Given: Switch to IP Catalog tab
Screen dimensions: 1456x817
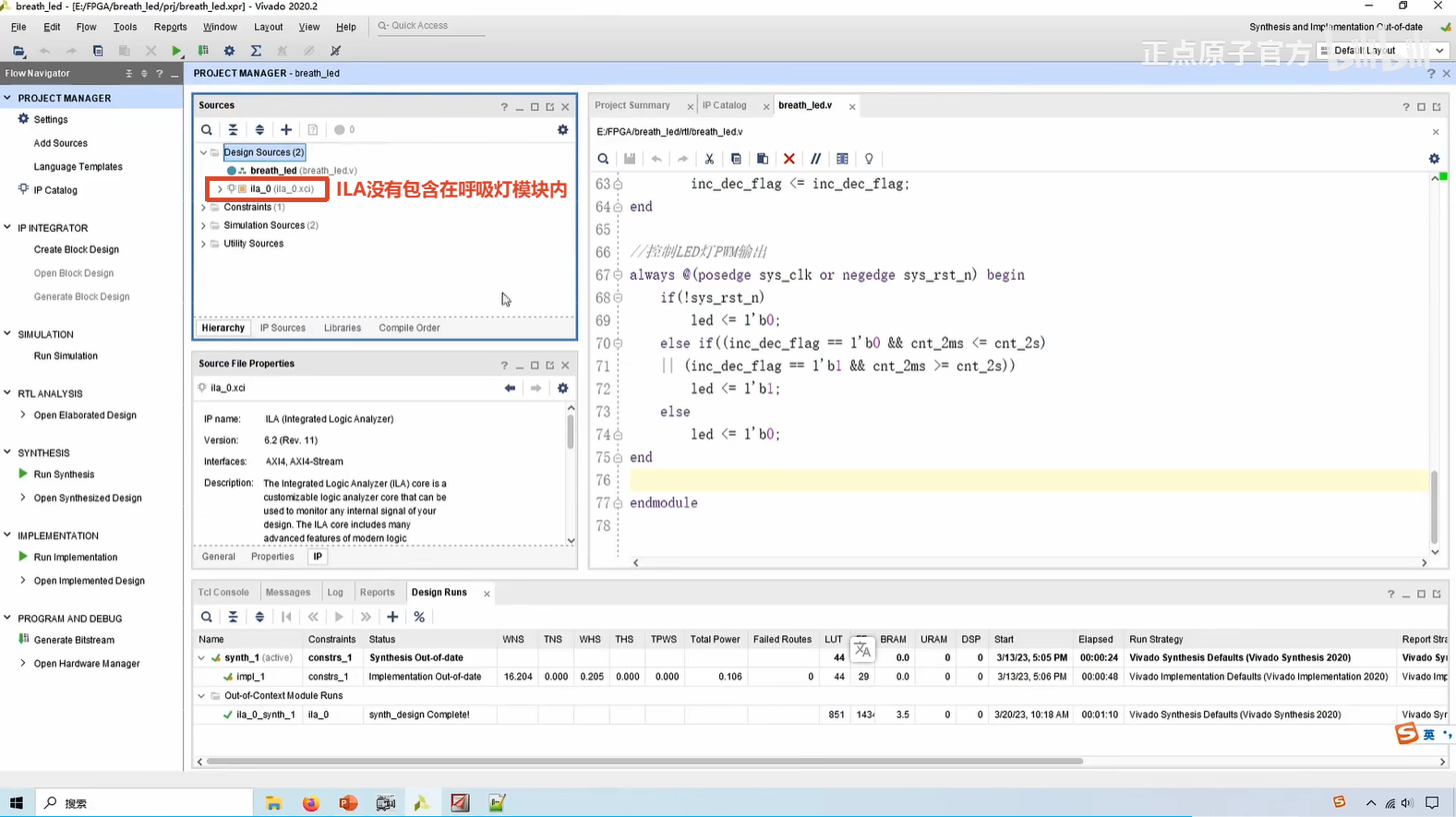Looking at the screenshot, I should coord(724,105).
